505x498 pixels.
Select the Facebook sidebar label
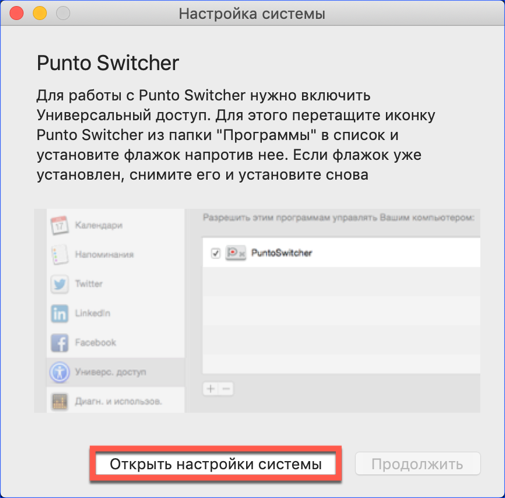[96, 342]
